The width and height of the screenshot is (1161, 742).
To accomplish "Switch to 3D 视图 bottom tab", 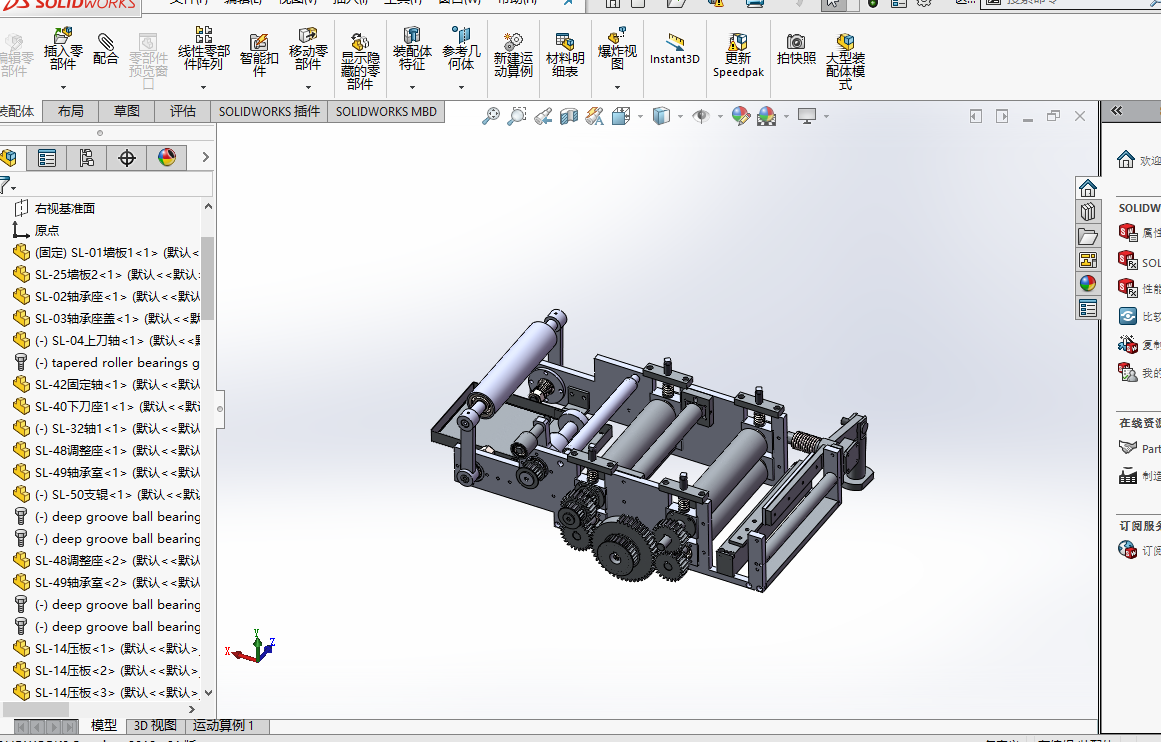I will (155, 726).
